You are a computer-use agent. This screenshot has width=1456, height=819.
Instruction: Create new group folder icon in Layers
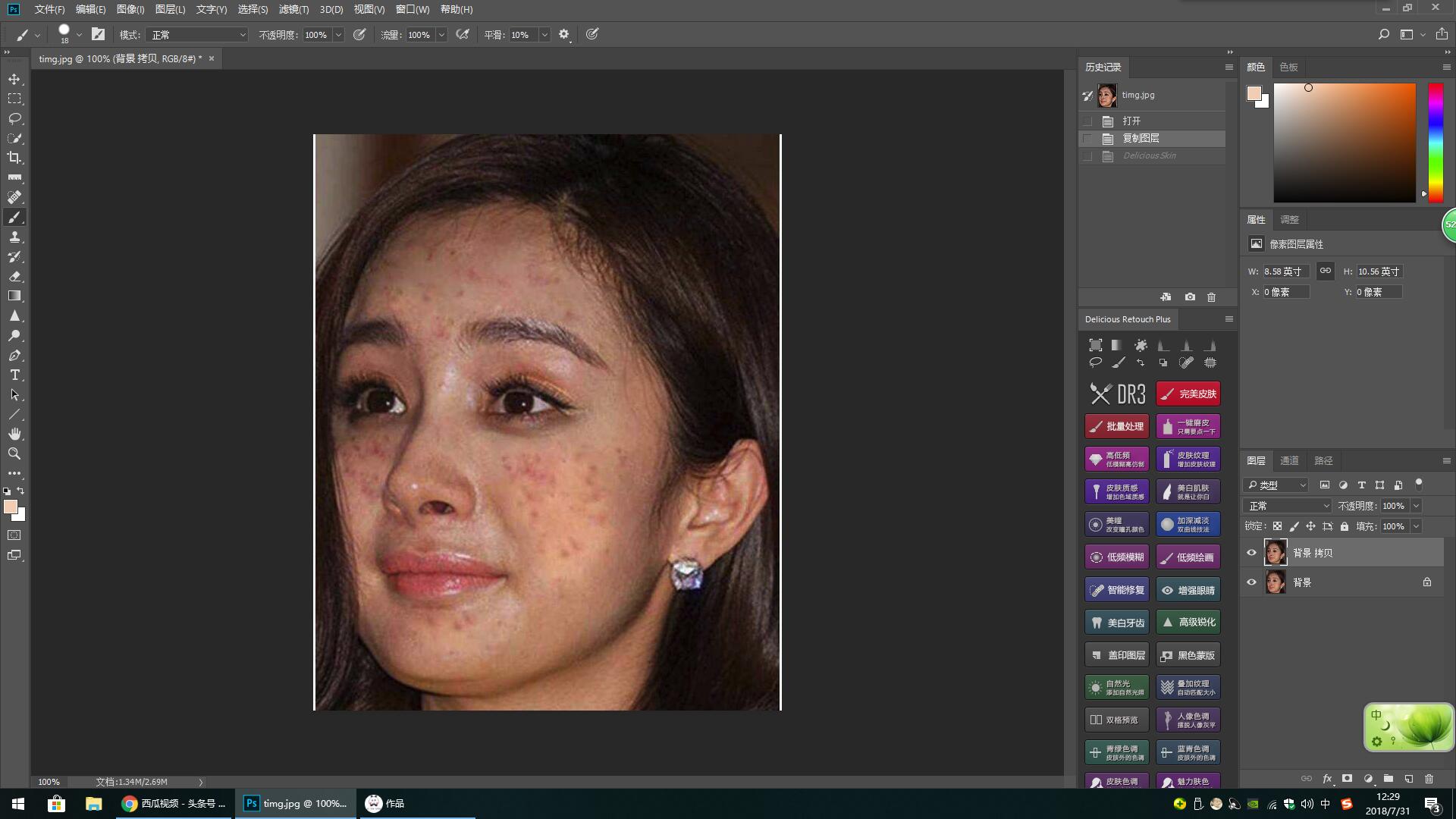(1389, 778)
